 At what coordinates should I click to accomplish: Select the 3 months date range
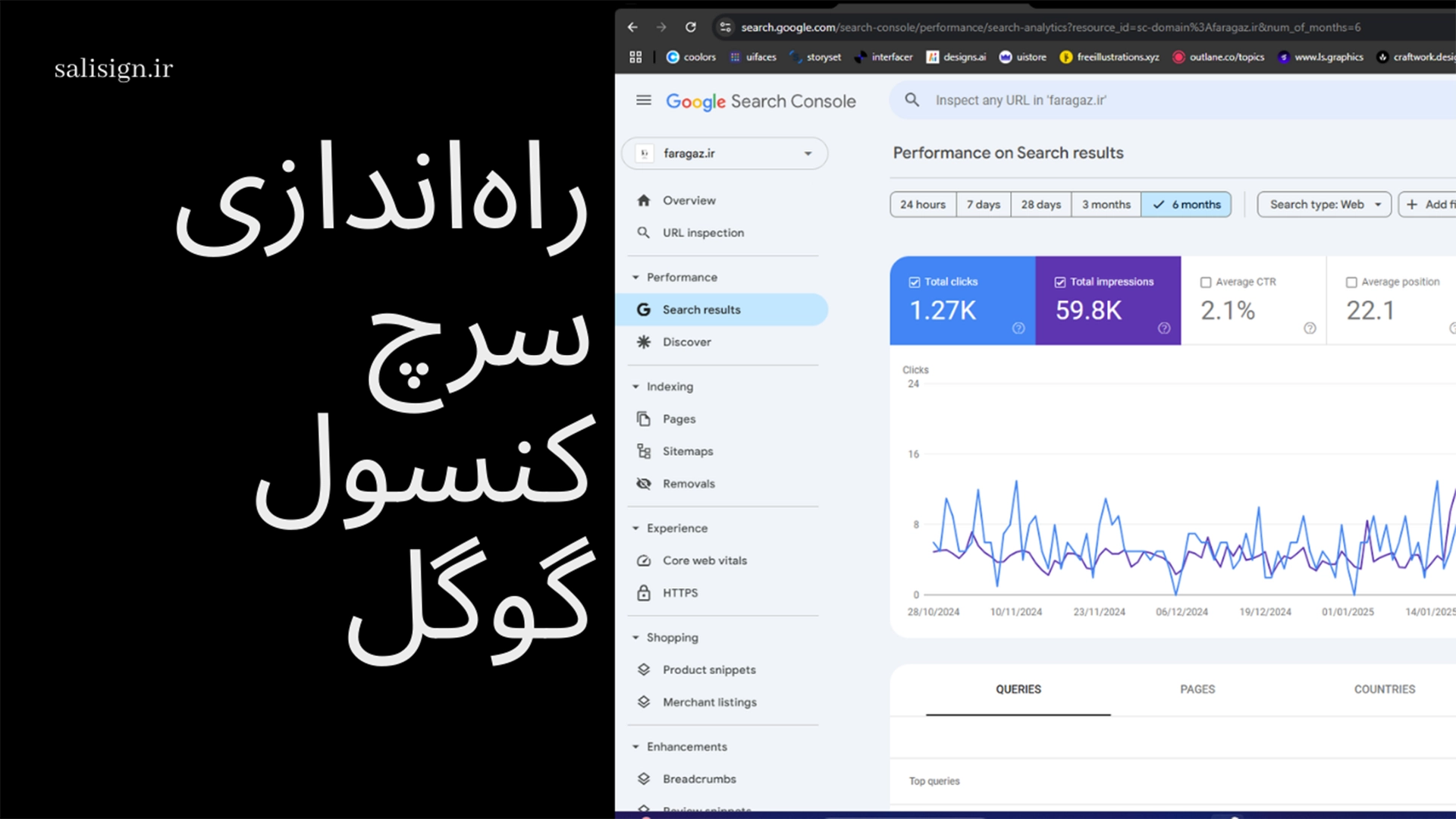point(1106,205)
